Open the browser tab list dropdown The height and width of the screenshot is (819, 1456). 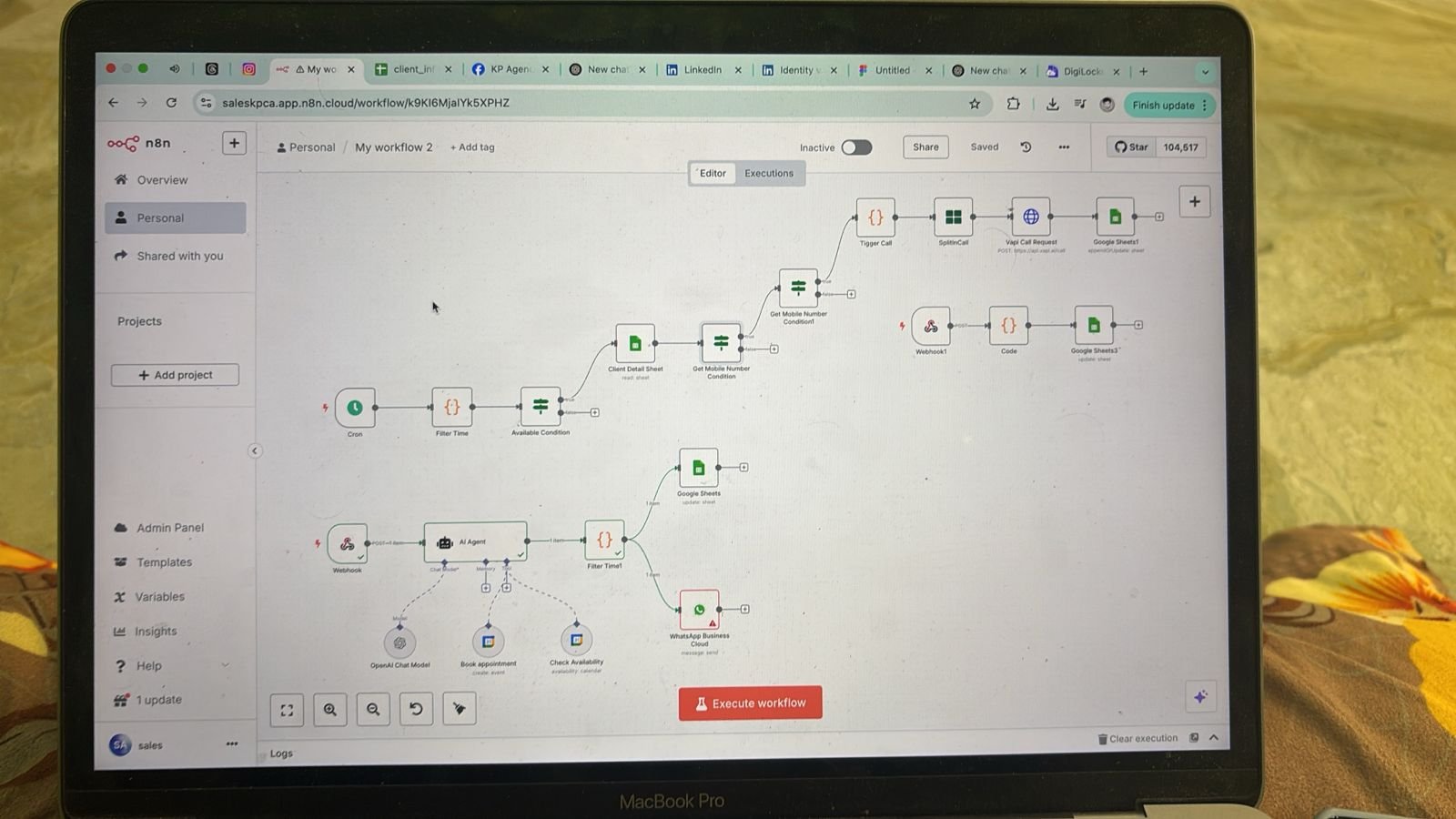pyautogui.click(x=1206, y=71)
